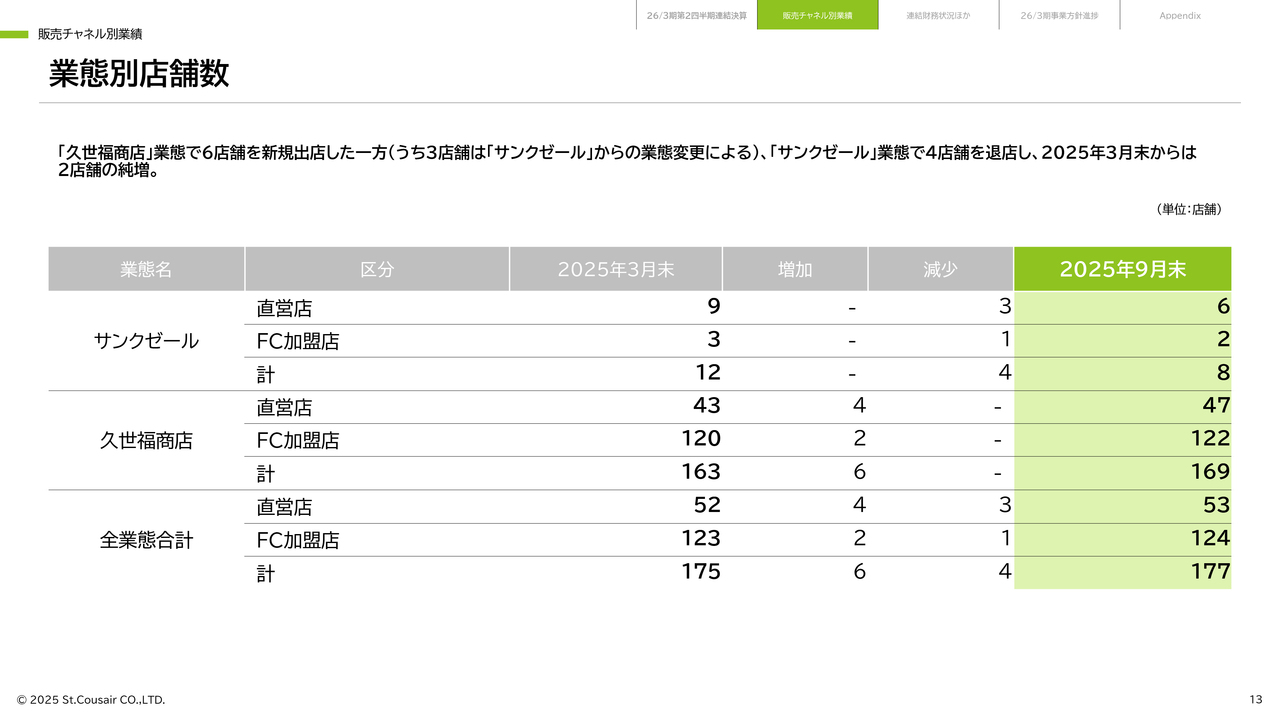Select the 2025年3月末 column header
The image size is (1280, 720).
(615, 269)
